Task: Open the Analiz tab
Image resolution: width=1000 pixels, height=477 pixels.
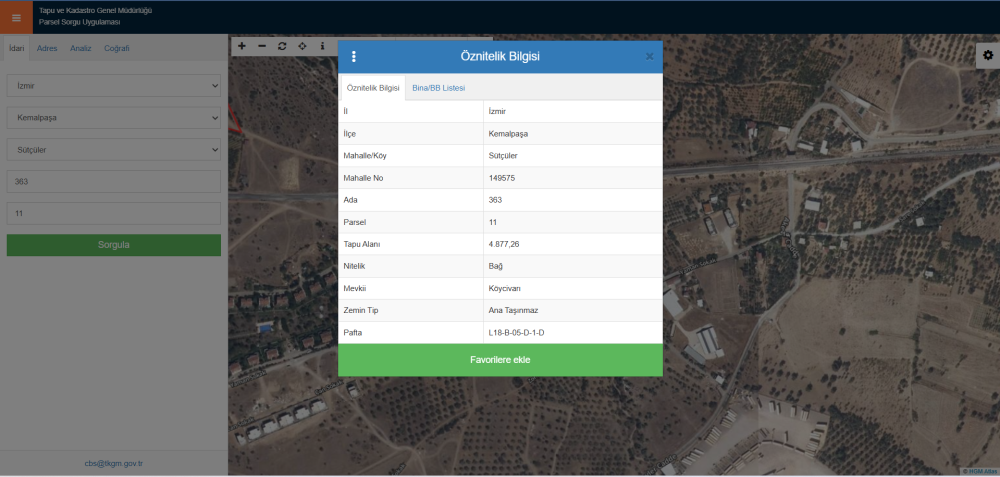Action: (x=81, y=48)
